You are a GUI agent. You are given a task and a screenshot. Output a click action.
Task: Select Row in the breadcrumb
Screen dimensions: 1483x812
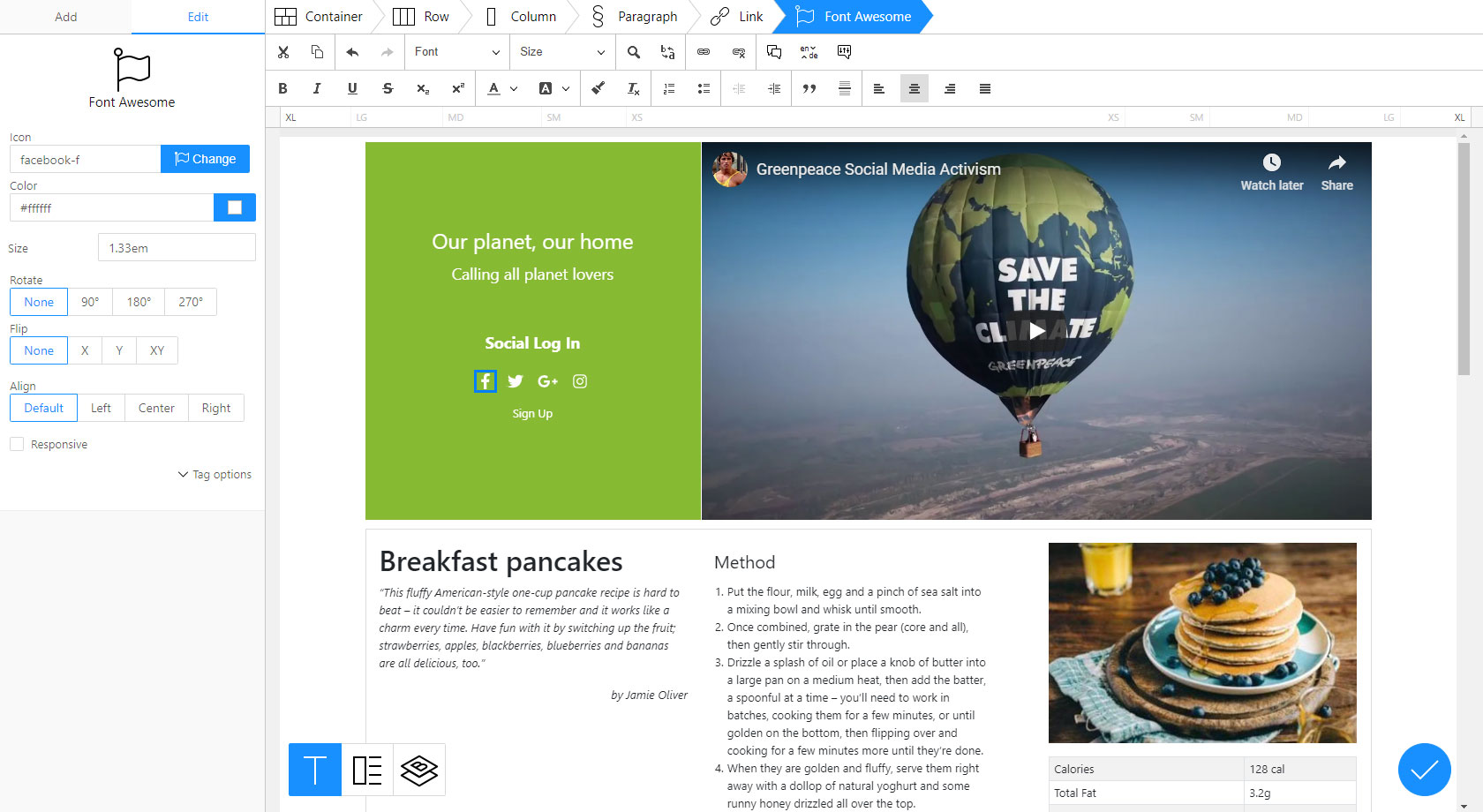421,17
